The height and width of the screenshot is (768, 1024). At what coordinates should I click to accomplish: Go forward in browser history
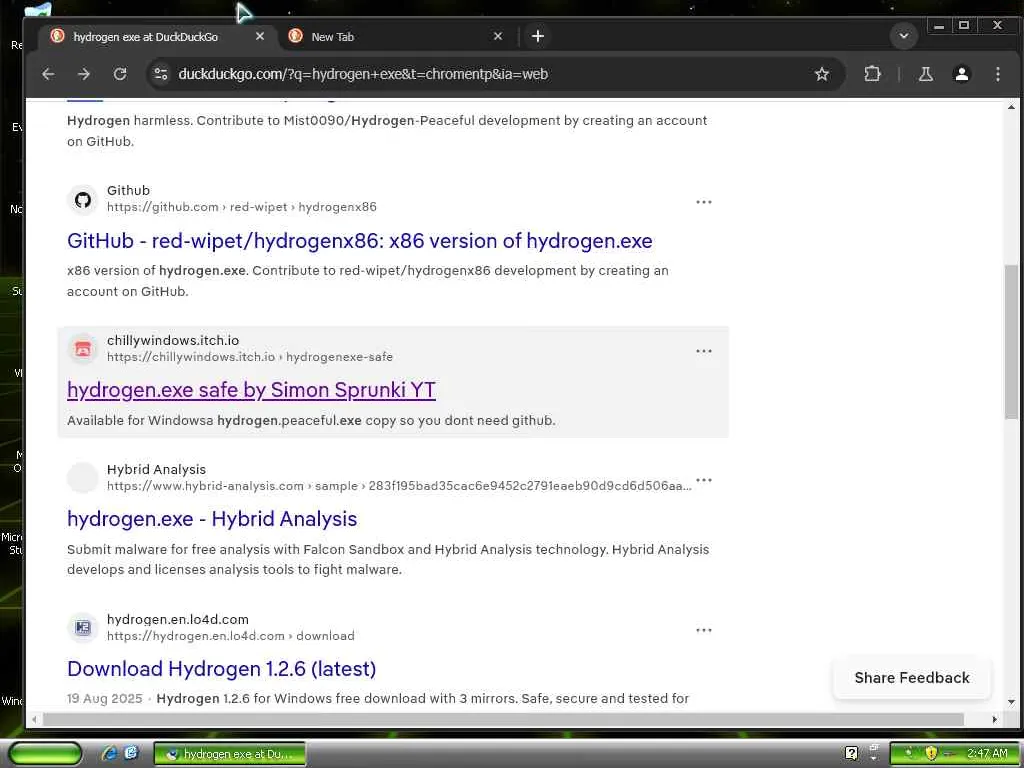point(84,74)
